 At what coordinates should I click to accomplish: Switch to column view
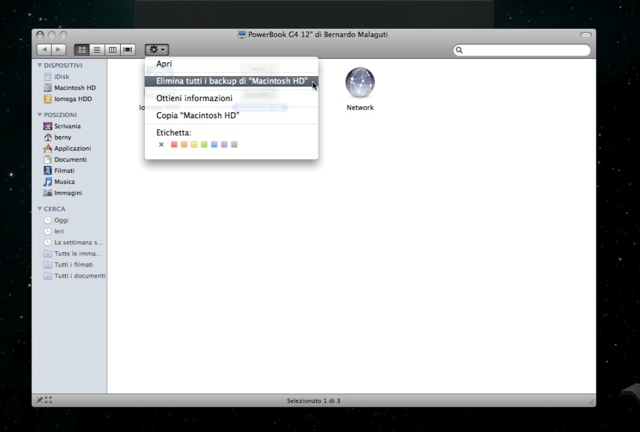(x=112, y=49)
